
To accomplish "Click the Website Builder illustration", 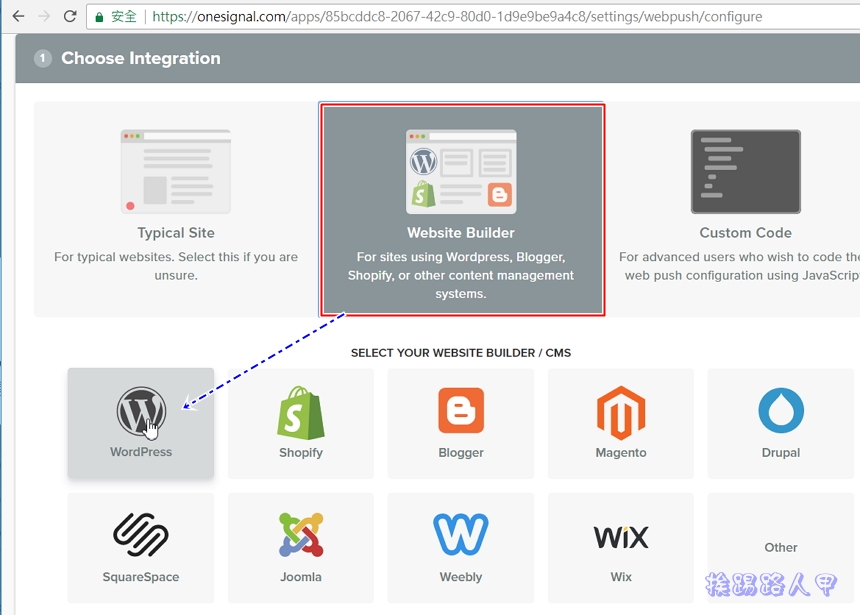I will click(461, 172).
